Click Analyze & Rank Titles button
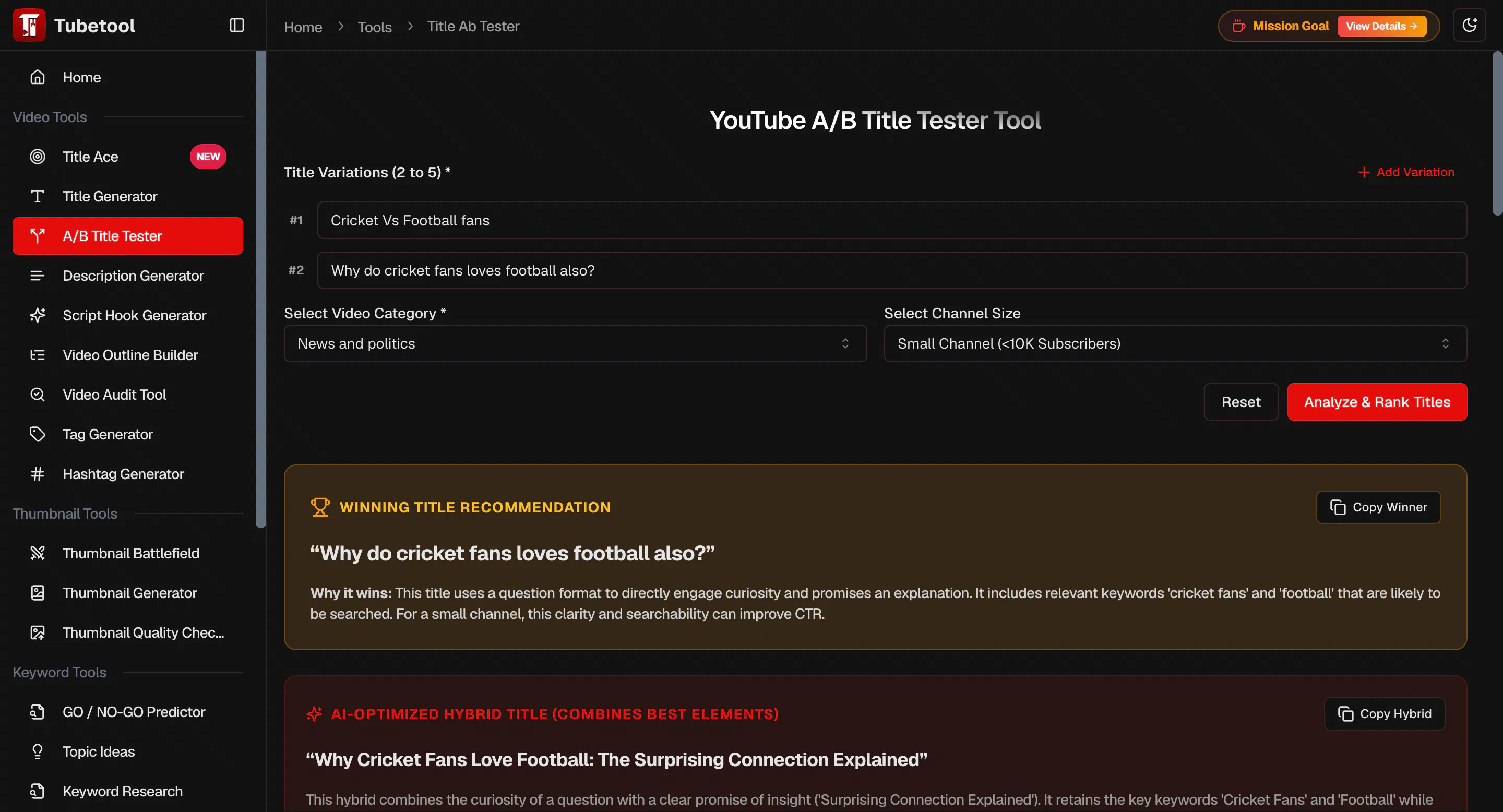This screenshot has width=1503, height=812. pyautogui.click(x=1377, y=402)
